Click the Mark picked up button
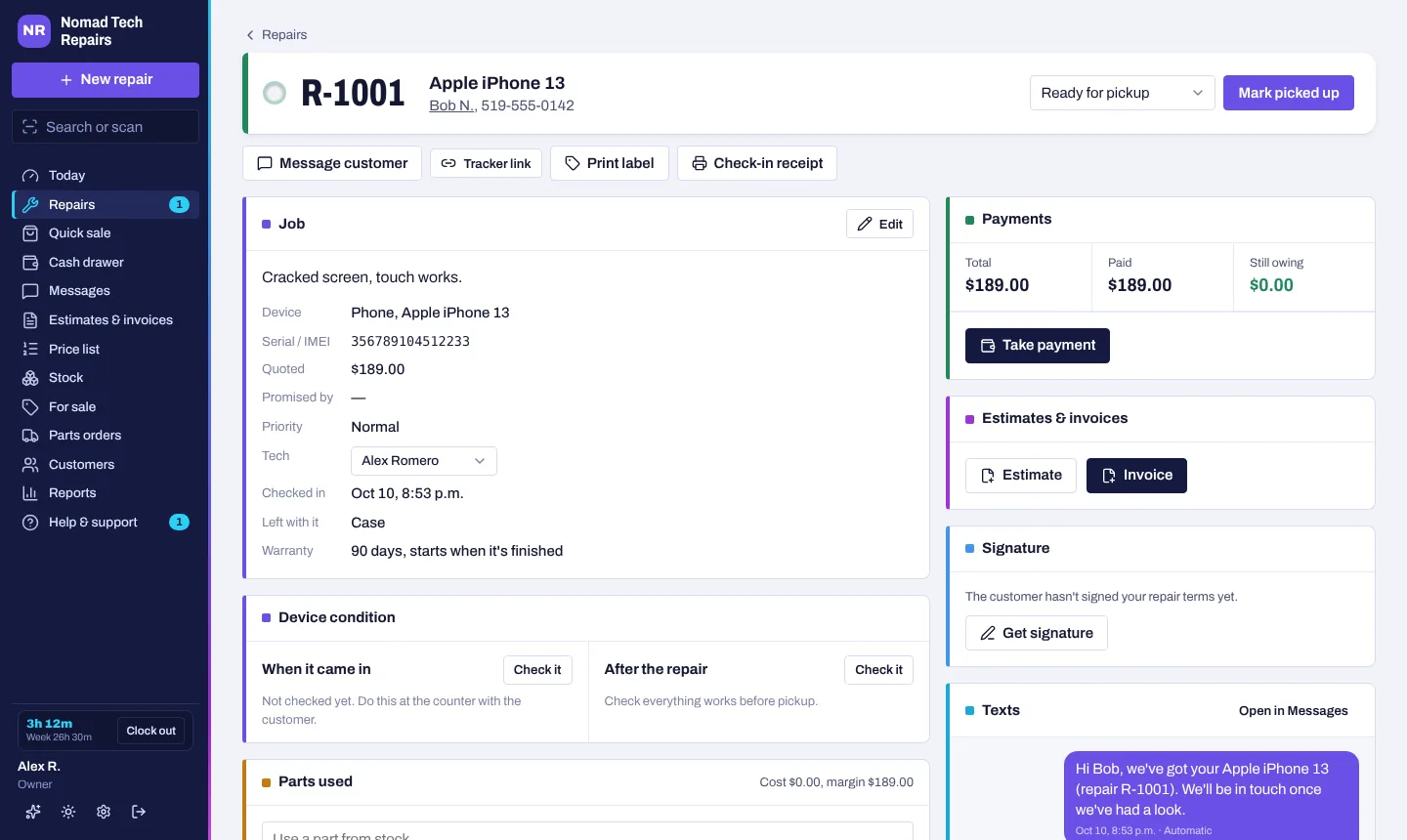Screen dimensions: 1407x840 pos(1289,93)
